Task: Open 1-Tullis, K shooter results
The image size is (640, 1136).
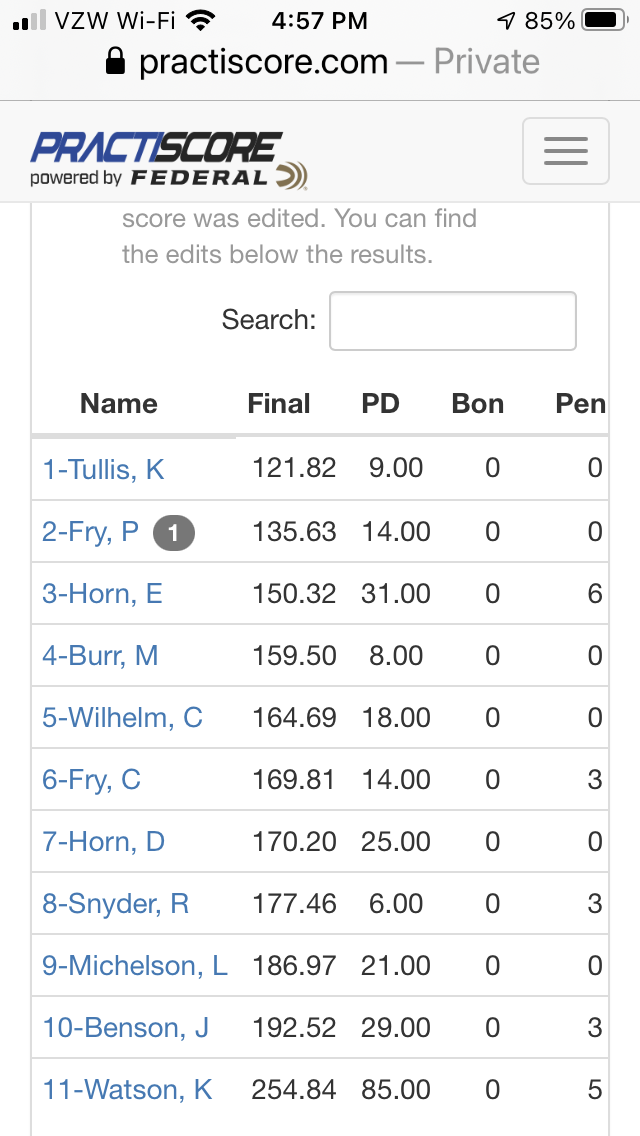Action: pyautogui.click(x=104, y=469)
